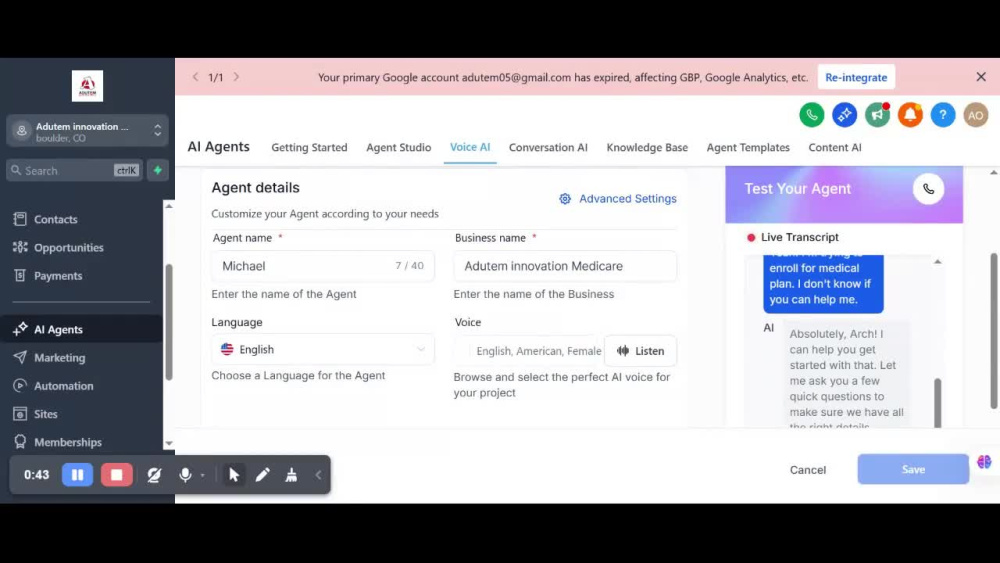The image size is (1000, 563).
Task: Toggle the recorder microphone
Action: pyautogui.click(x=185, y=474)
